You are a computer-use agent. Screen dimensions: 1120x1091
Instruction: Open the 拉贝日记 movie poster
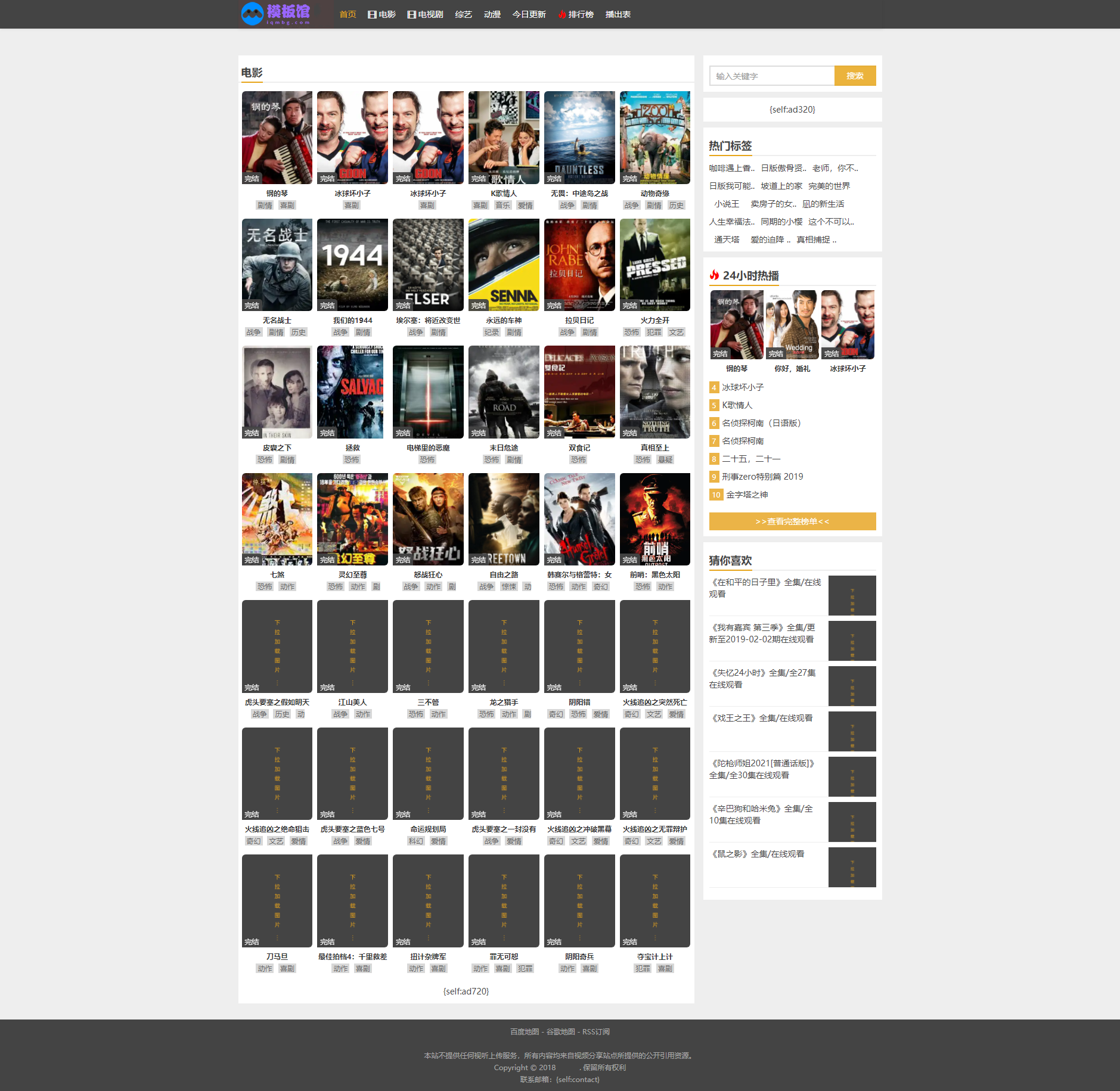point(579,265)
